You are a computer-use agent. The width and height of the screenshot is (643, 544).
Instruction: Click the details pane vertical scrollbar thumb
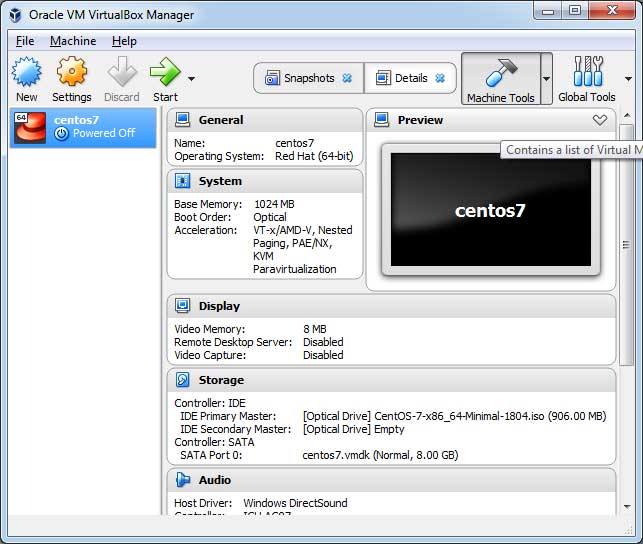pyautogui.click(x=626, y=245)
